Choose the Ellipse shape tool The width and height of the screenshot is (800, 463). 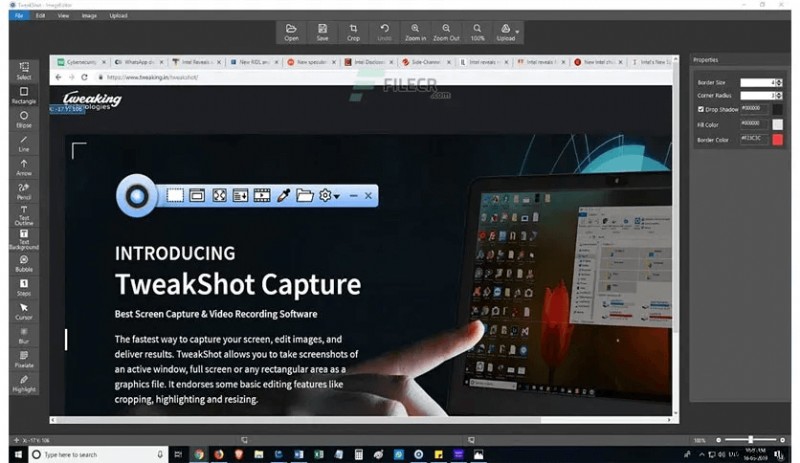point(23,119)
